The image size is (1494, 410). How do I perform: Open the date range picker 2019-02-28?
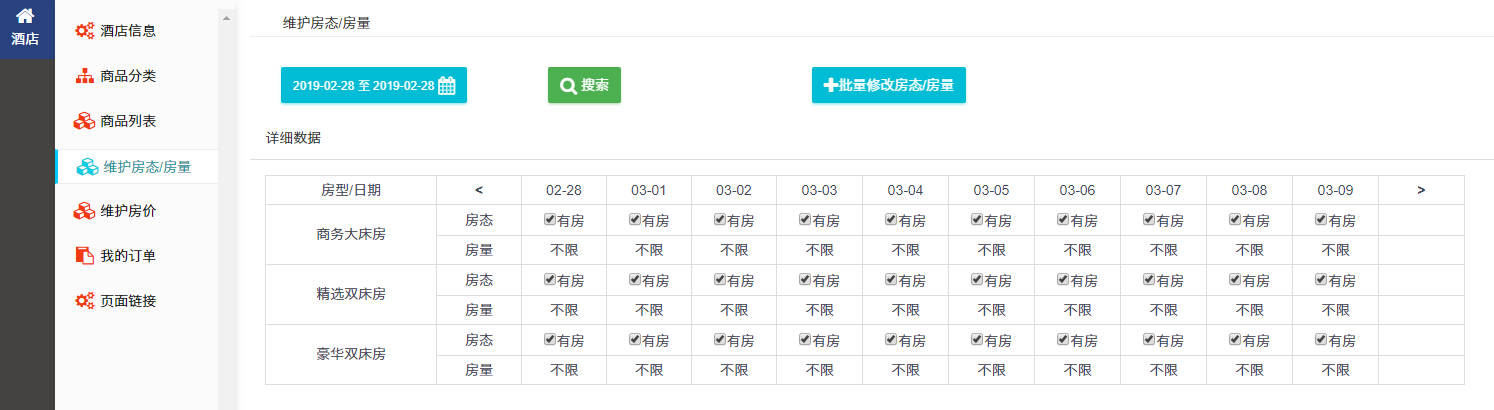pos(373,86)
